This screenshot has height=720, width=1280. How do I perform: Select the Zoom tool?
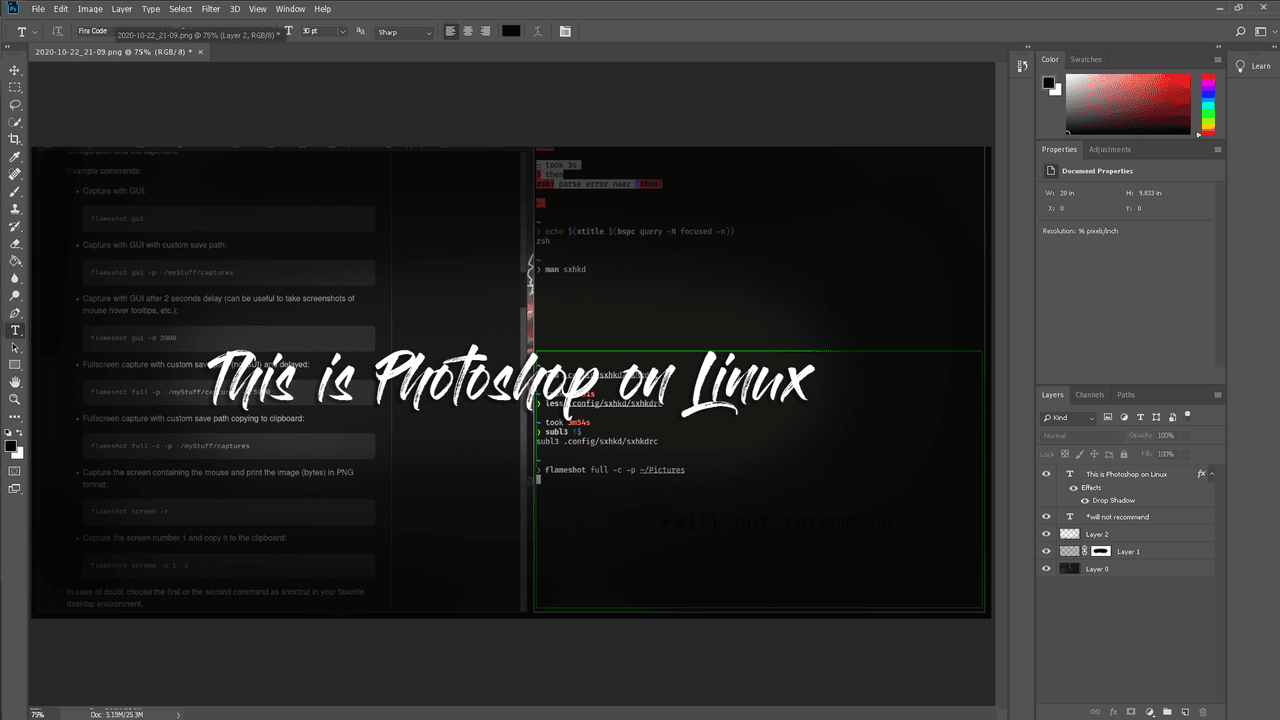[15, 399]
